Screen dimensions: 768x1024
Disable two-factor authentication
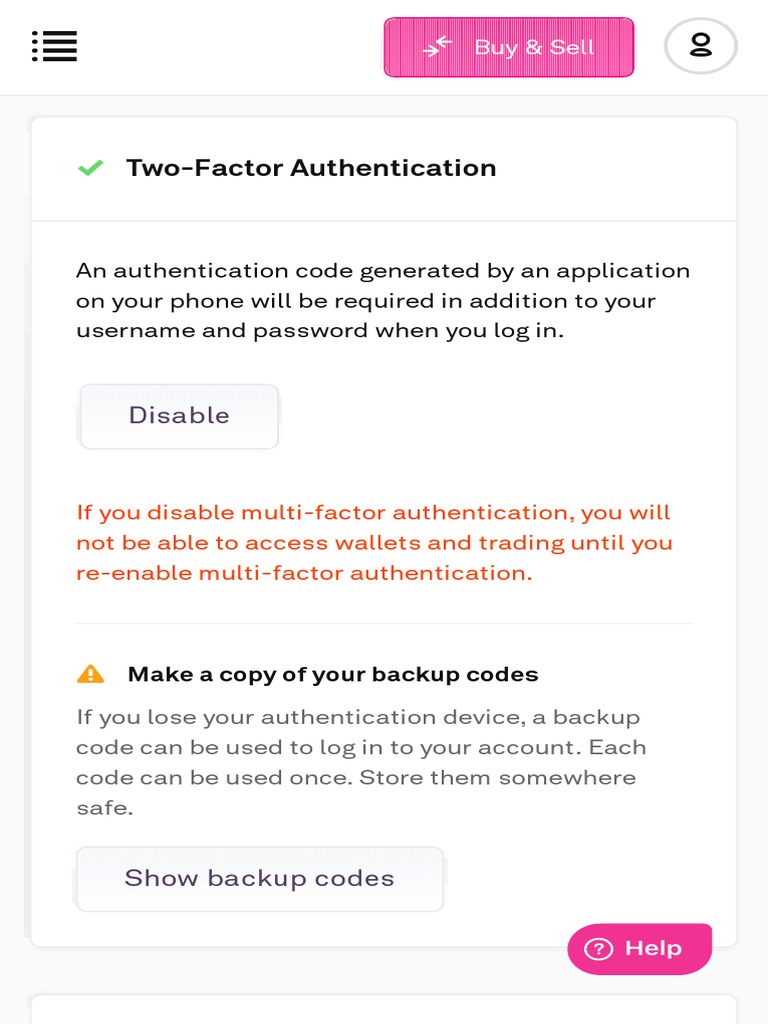point(179,416)
